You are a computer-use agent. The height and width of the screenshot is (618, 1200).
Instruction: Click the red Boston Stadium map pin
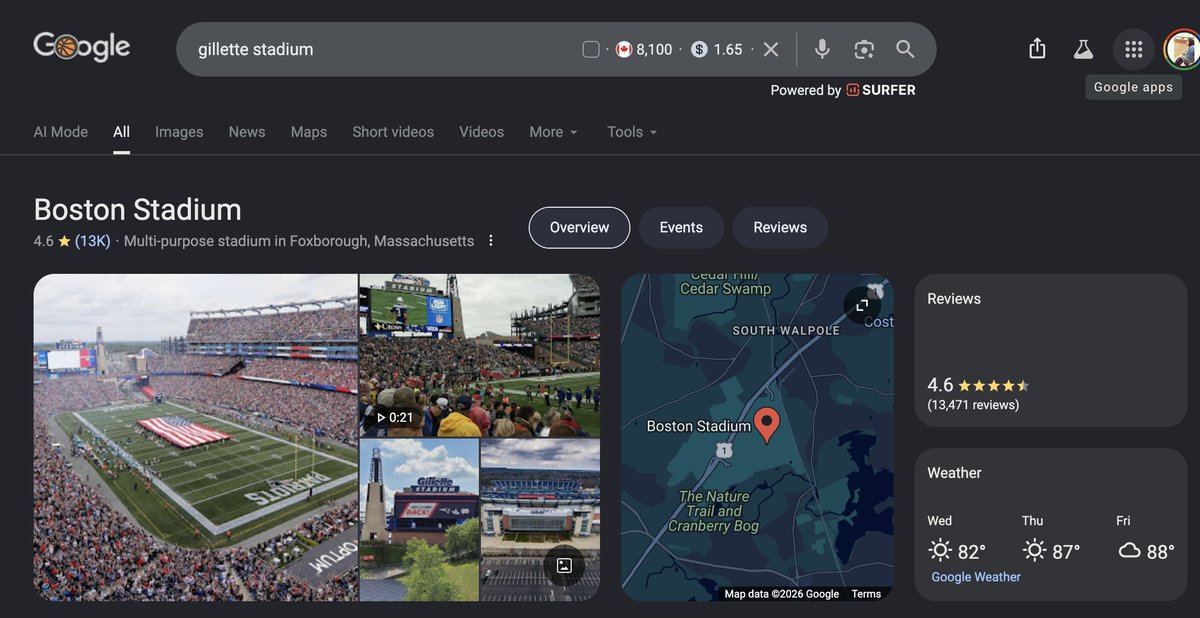tap(766, 424)
